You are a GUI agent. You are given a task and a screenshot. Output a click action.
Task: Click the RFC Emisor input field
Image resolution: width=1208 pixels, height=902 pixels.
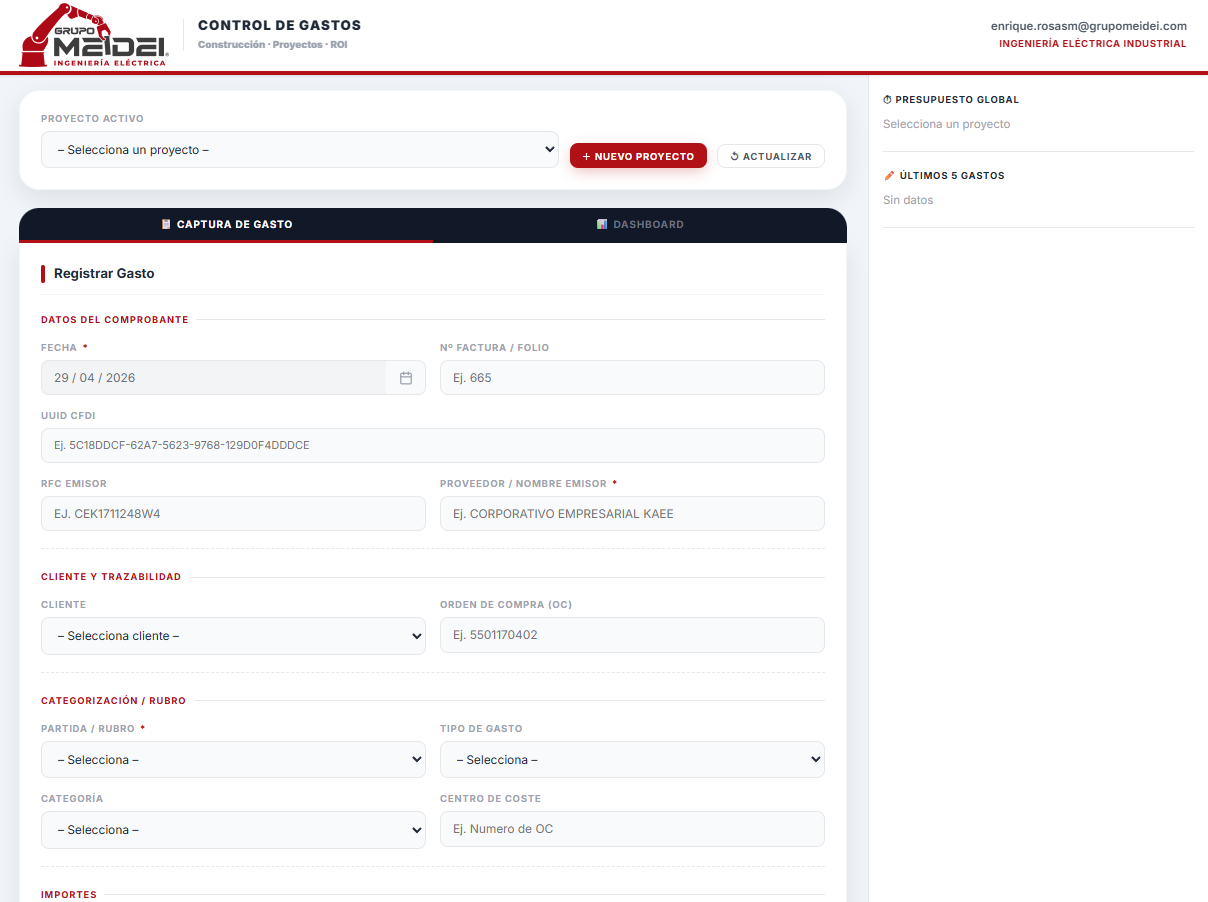pyautogui.click(x=233, y=514)
